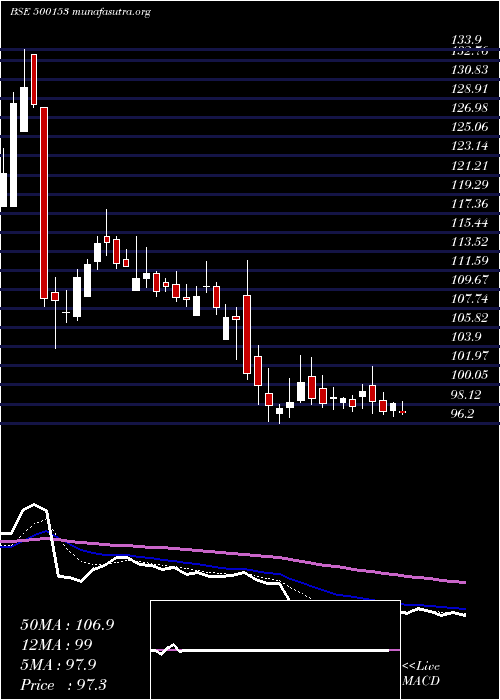Click the last small red candlestick at the right end
Image resolution: width=500 pixels, height=700 pixels.
click(402, 412)
